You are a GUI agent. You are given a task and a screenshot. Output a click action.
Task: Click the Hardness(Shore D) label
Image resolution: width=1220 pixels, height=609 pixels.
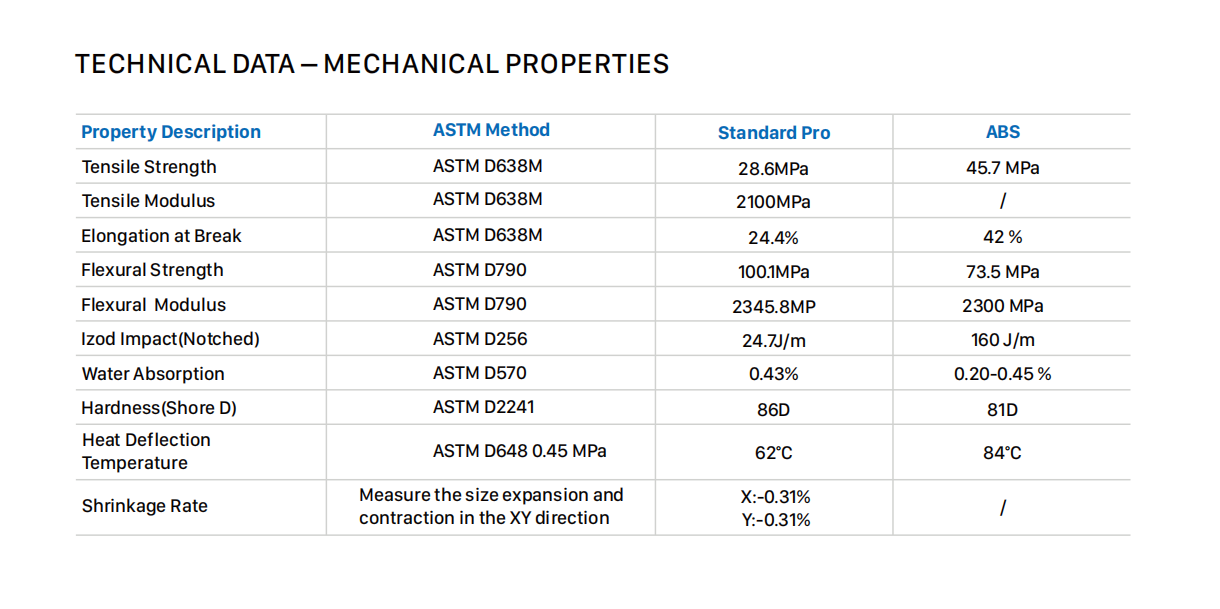(159, 408)
